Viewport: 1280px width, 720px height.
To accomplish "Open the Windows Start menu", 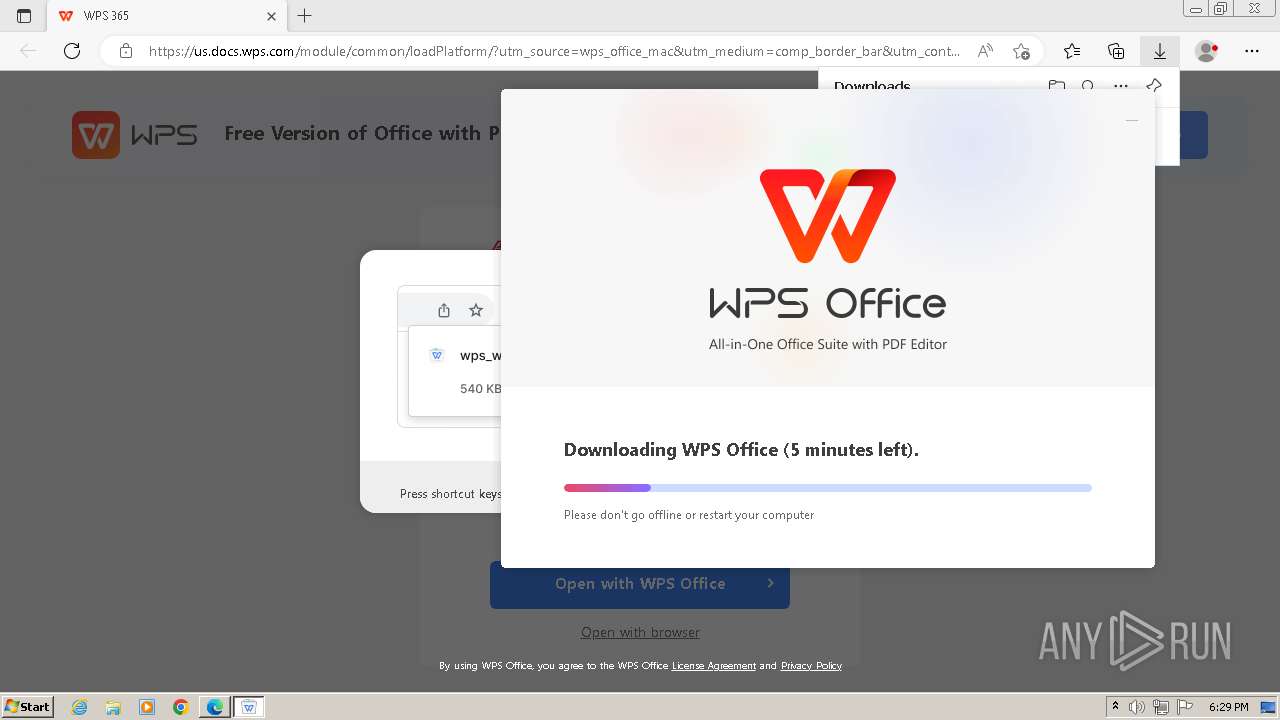I will (x=27, y=706).
